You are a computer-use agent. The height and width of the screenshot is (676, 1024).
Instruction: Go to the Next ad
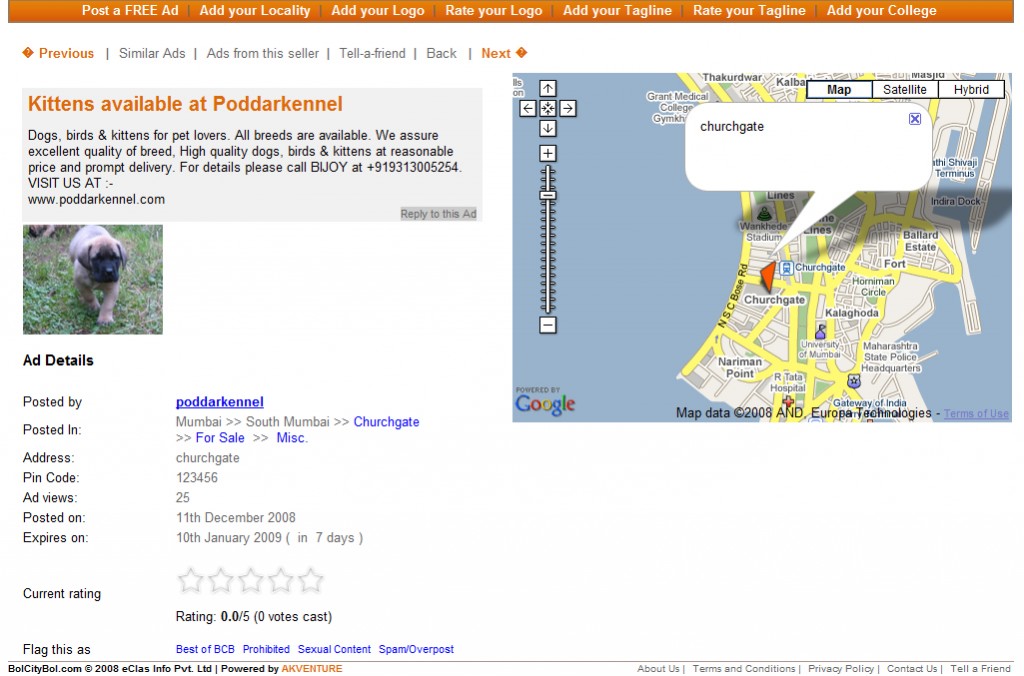pyautogui.click(x=503, y=53)
